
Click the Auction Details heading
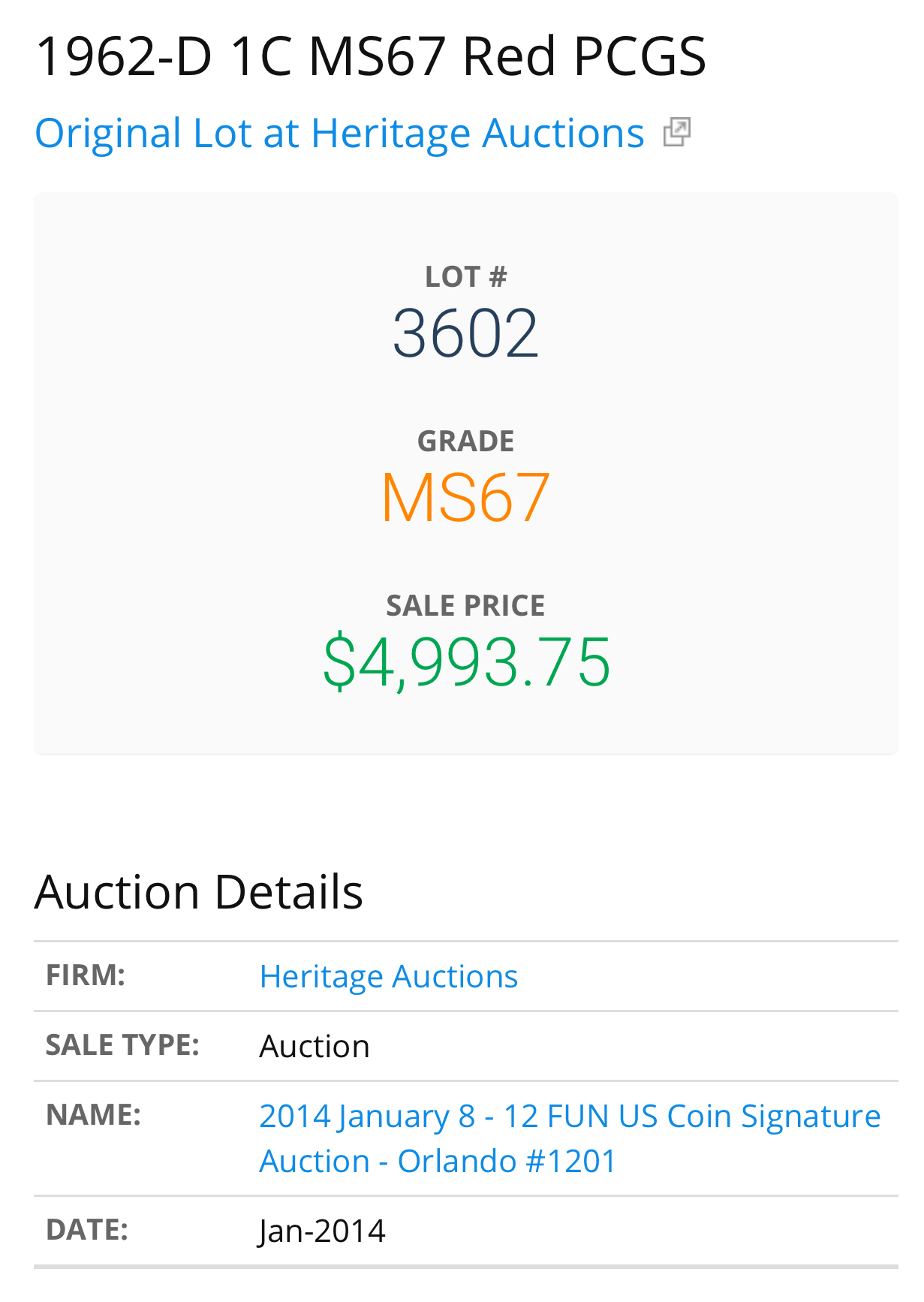(199, 892)
